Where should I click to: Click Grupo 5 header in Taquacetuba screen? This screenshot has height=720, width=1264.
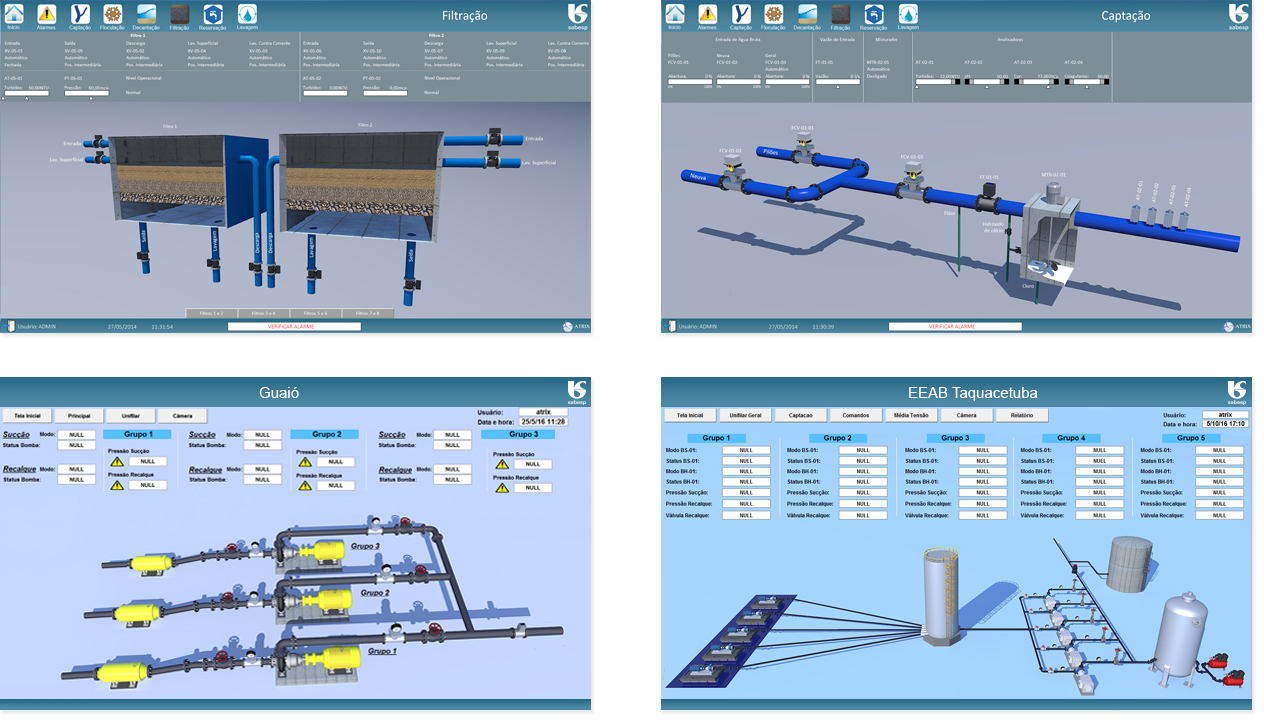(x=1190, y=438)
